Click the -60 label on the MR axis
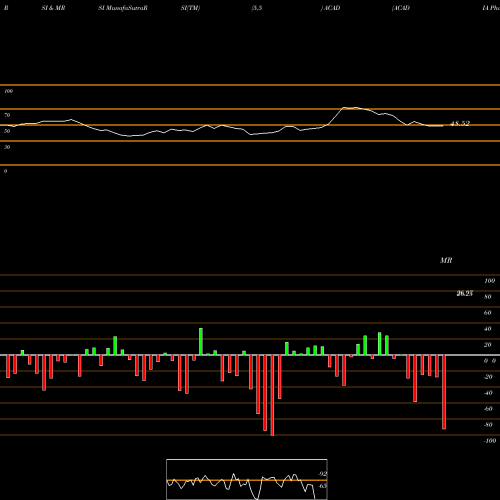Screen dimensions: 500x500 pyautogui.click(x=488, y=409)
